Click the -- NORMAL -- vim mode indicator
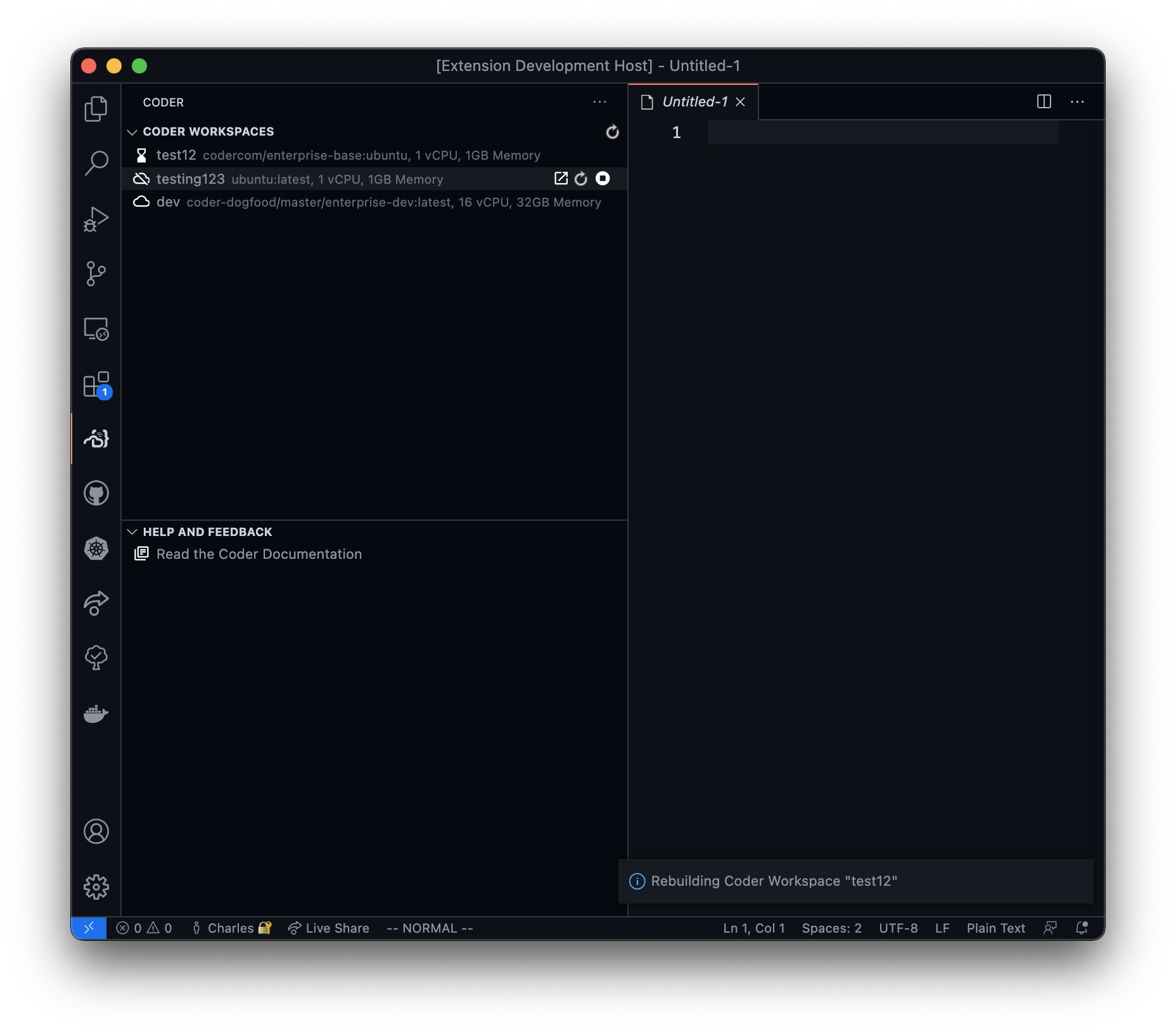 pos(430,928)
